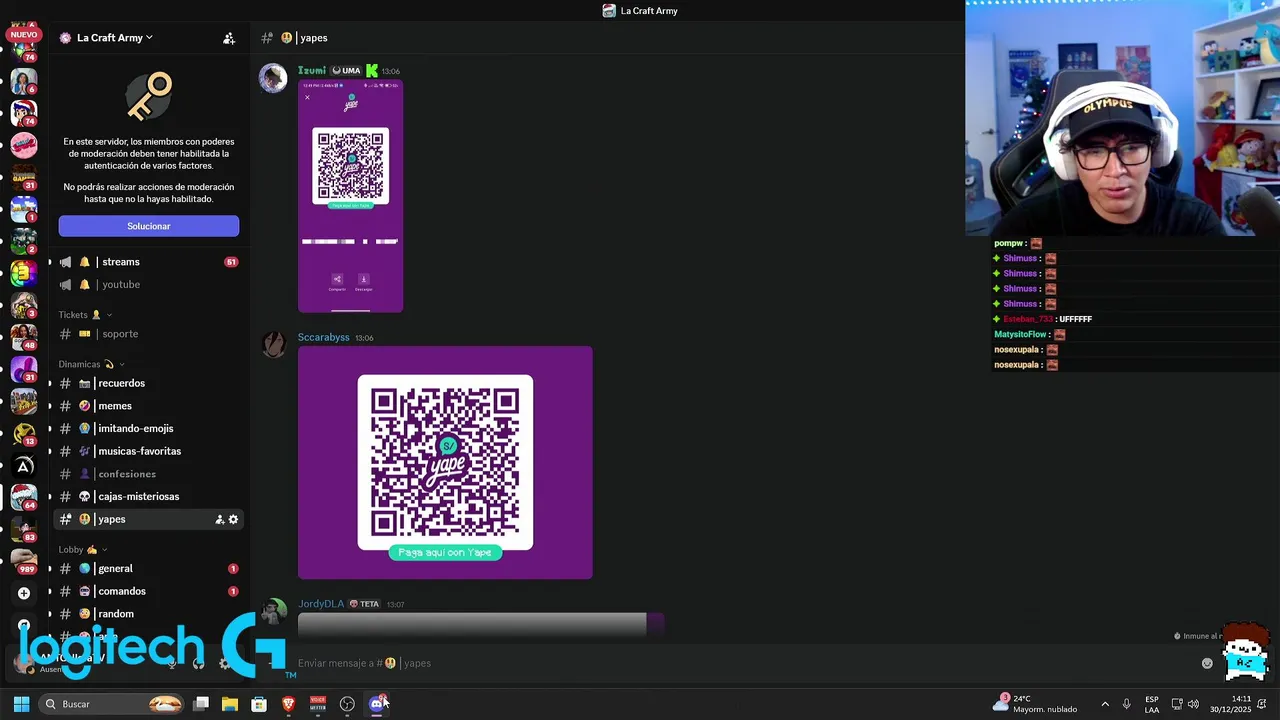The height and width of the screenshot is (720, 1280).
Task: Go to the general channel
Action: tap(147, 569)
